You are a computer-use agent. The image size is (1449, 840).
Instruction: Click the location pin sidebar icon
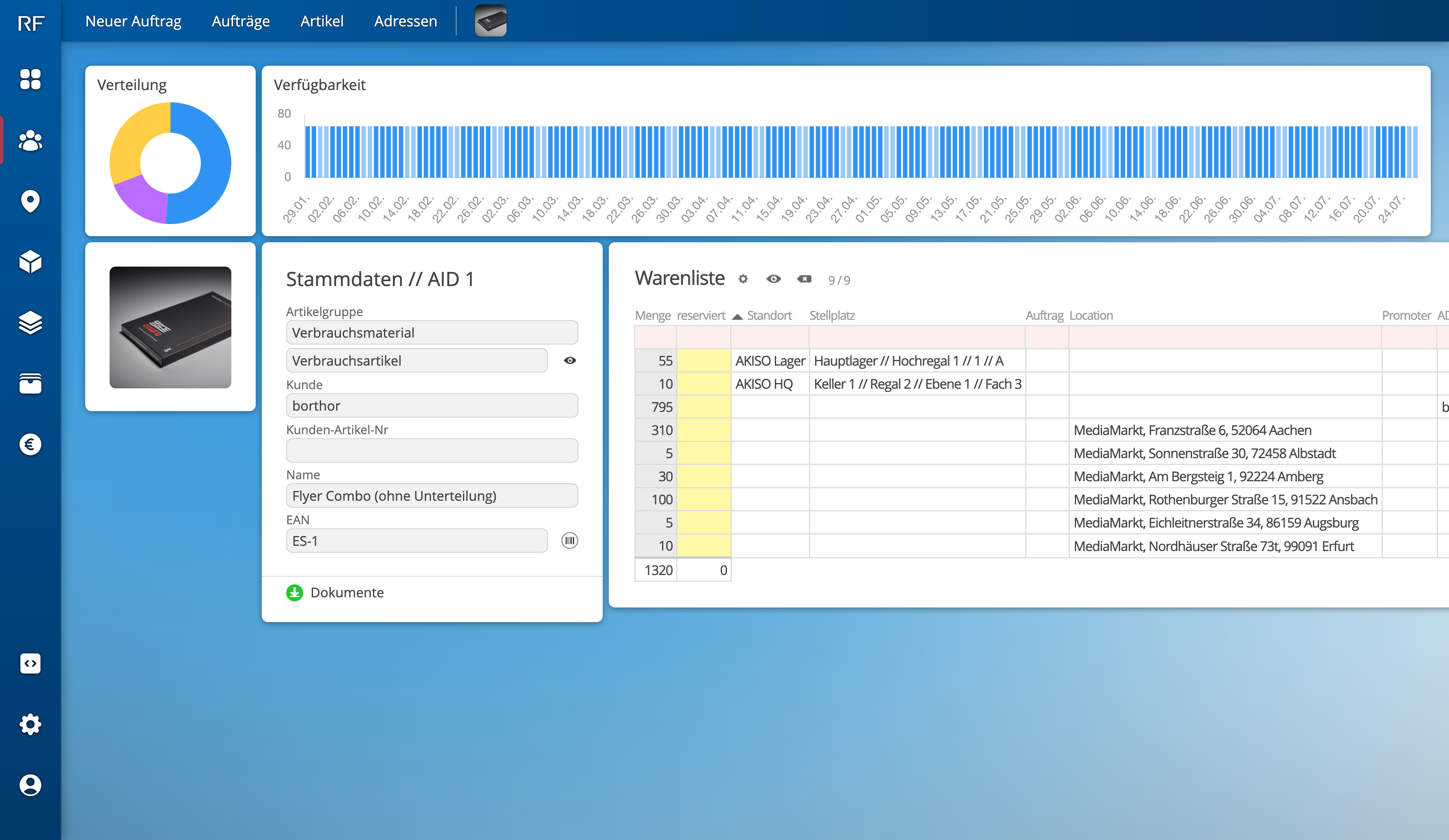click(30, 201)
